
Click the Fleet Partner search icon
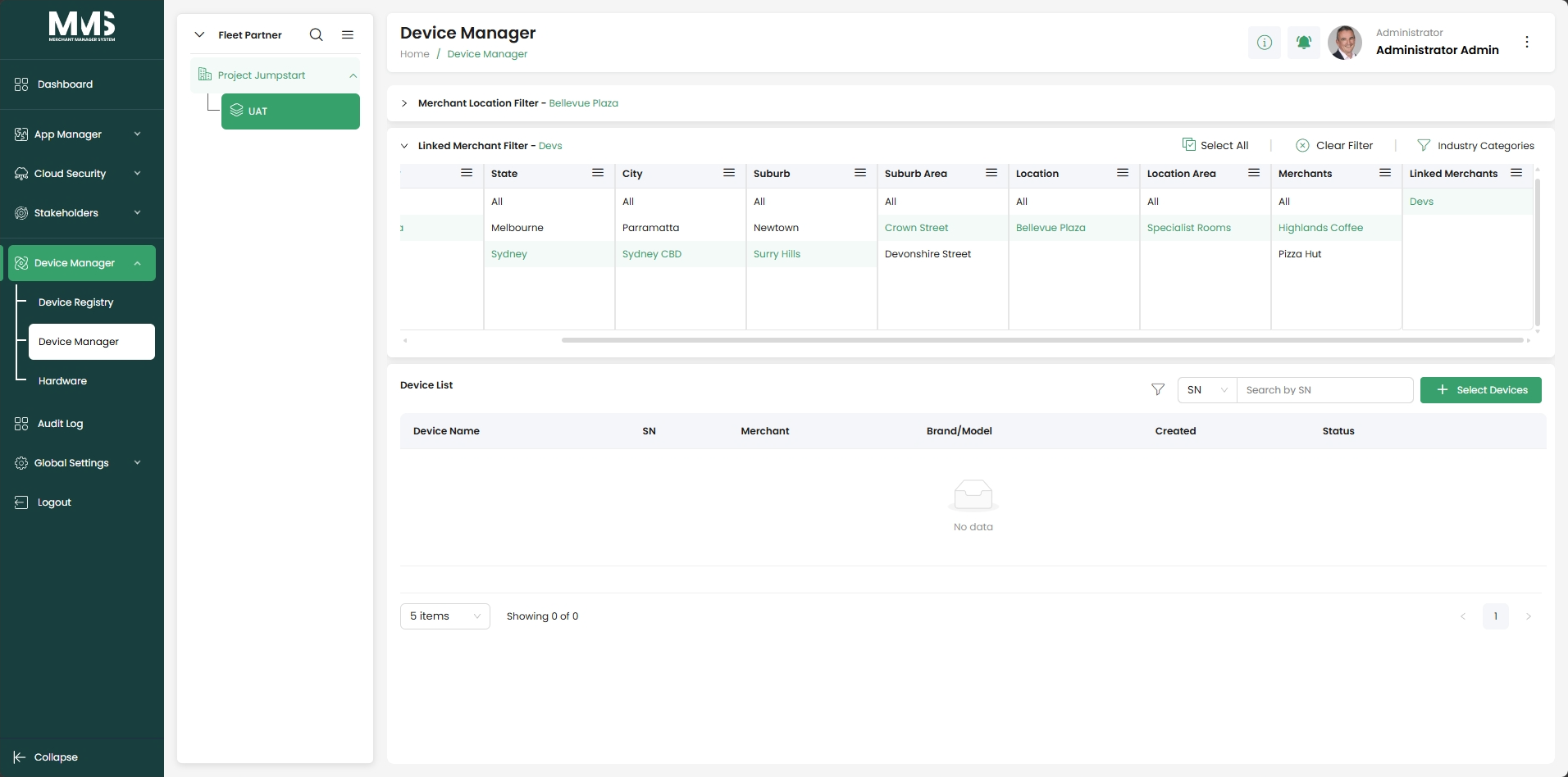point(316,34)
